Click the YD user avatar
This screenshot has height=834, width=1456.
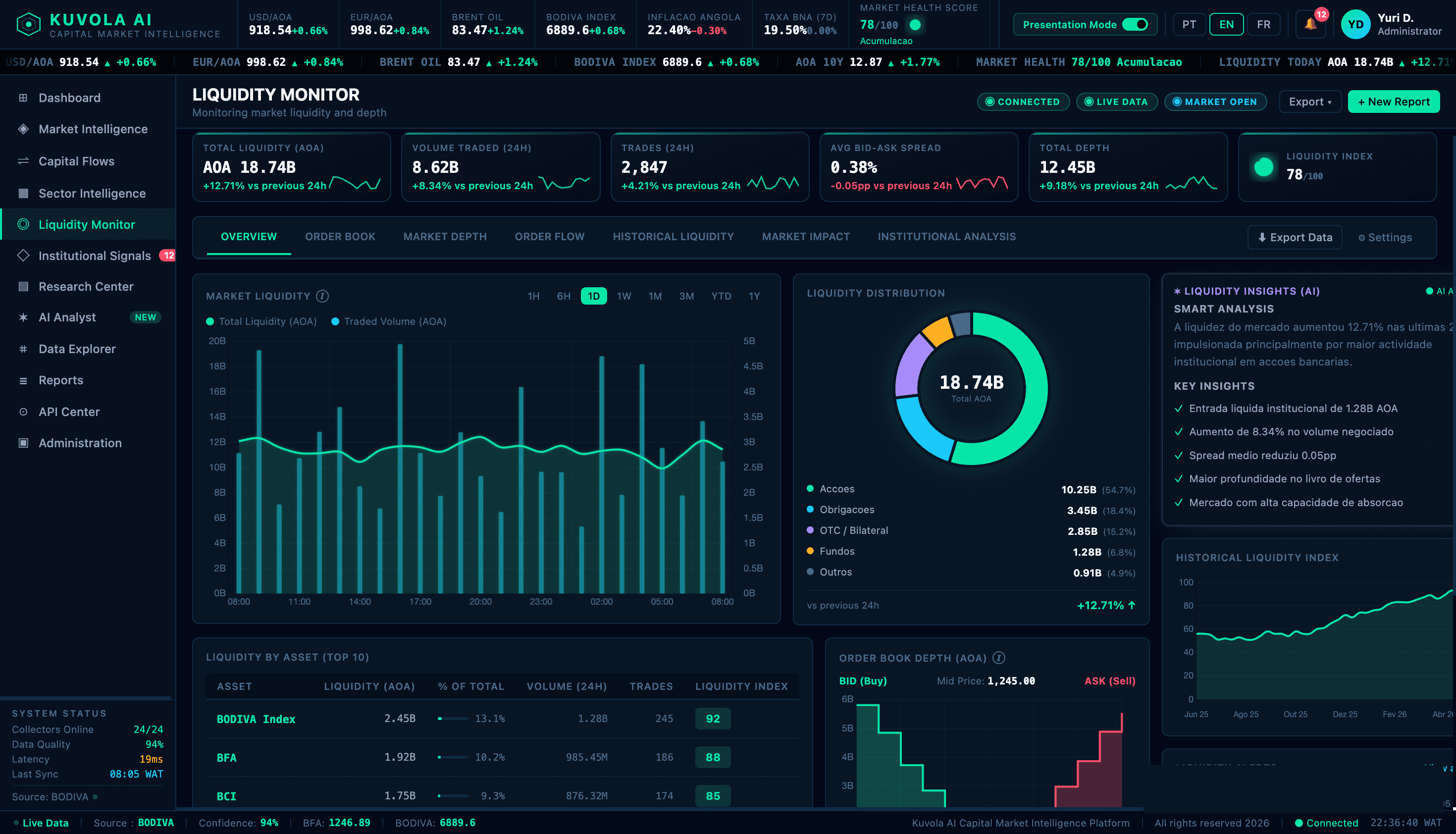click(x=1355, y=25)
